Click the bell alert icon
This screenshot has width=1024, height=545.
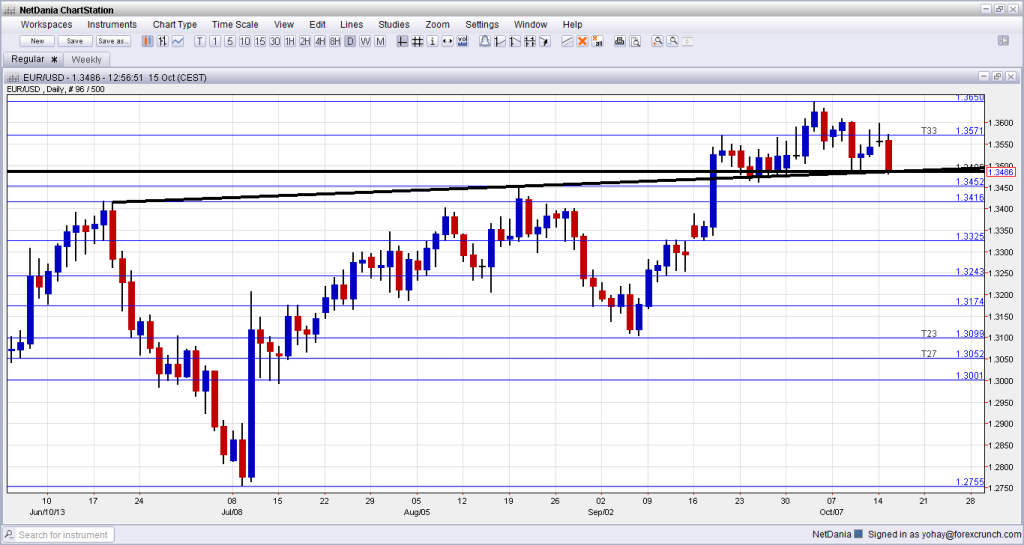(485, 41)
